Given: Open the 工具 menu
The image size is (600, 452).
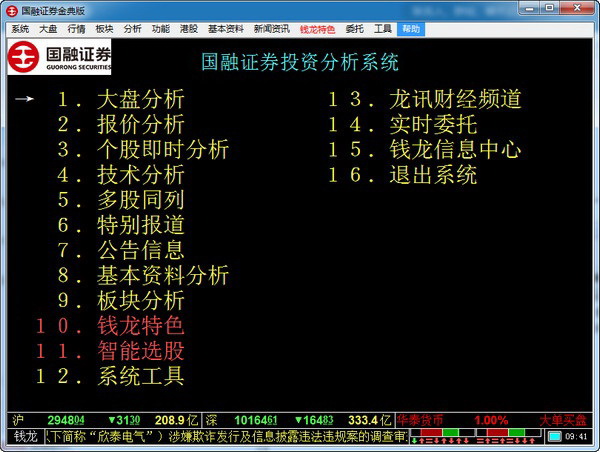Looking at the screenshot, I should (x=383, y=29).
